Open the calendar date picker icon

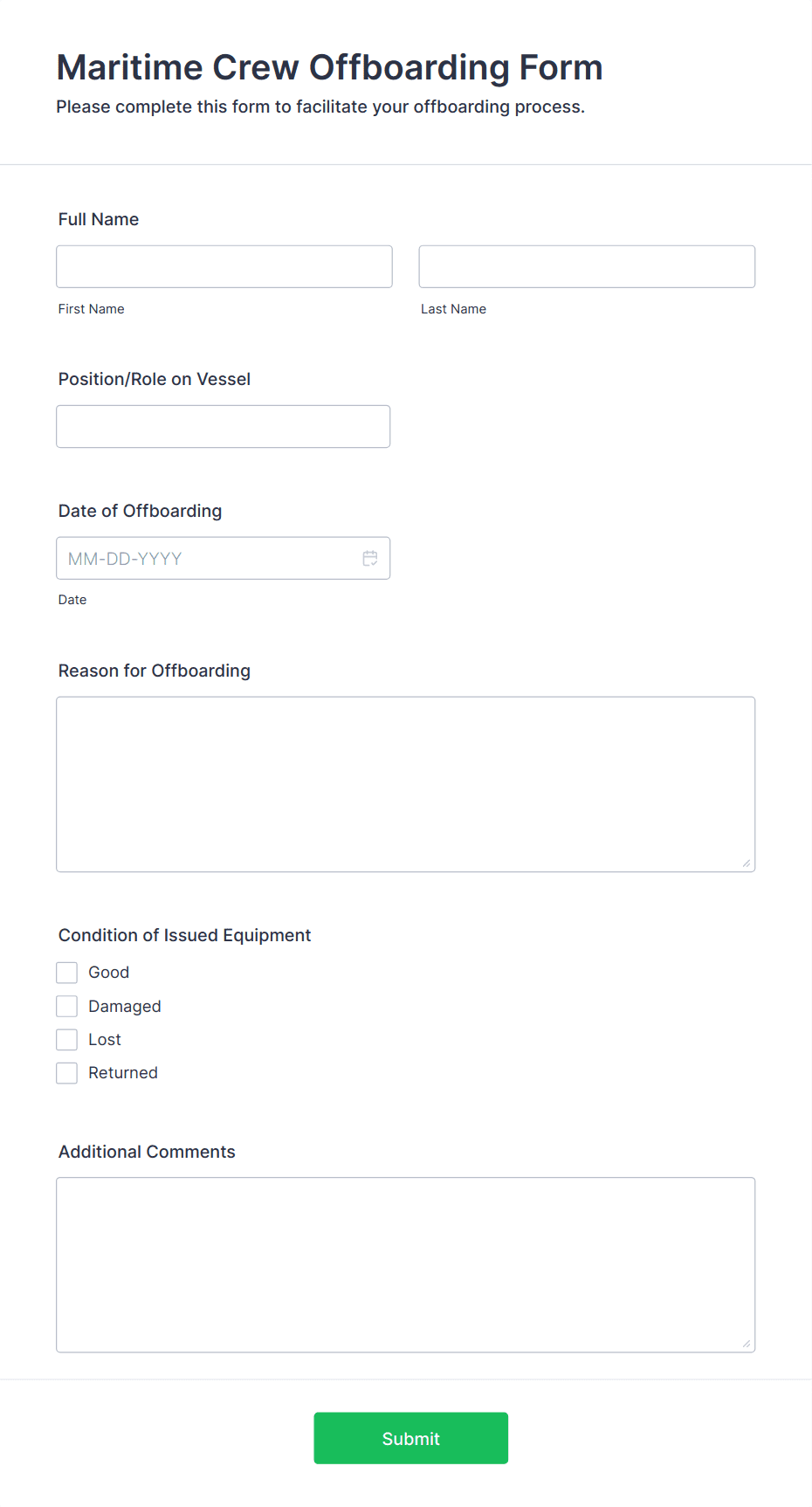370,557
